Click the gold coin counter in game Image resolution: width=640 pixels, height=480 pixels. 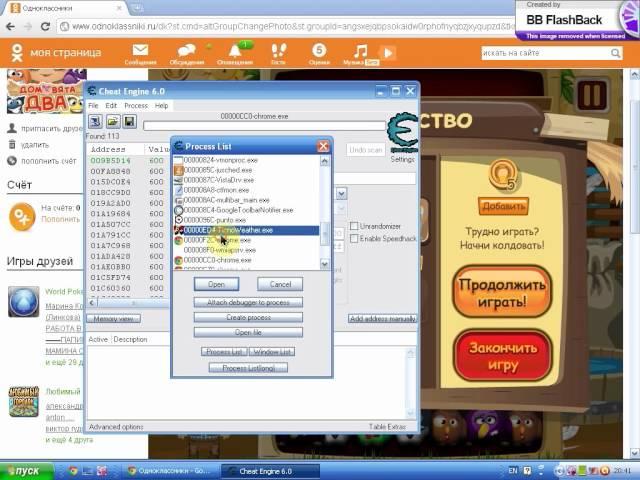503,175
